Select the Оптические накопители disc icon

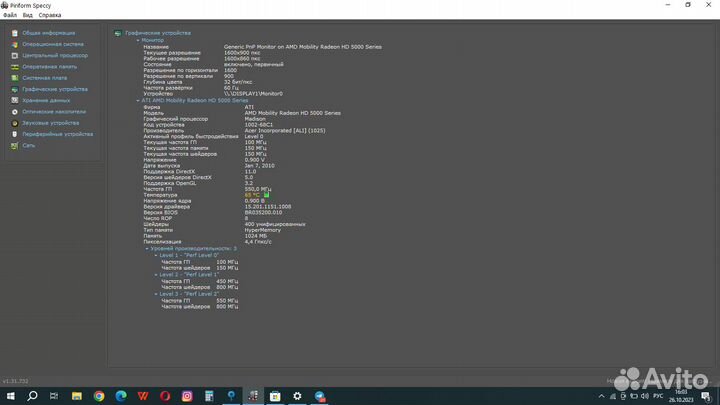click(15, 112)
